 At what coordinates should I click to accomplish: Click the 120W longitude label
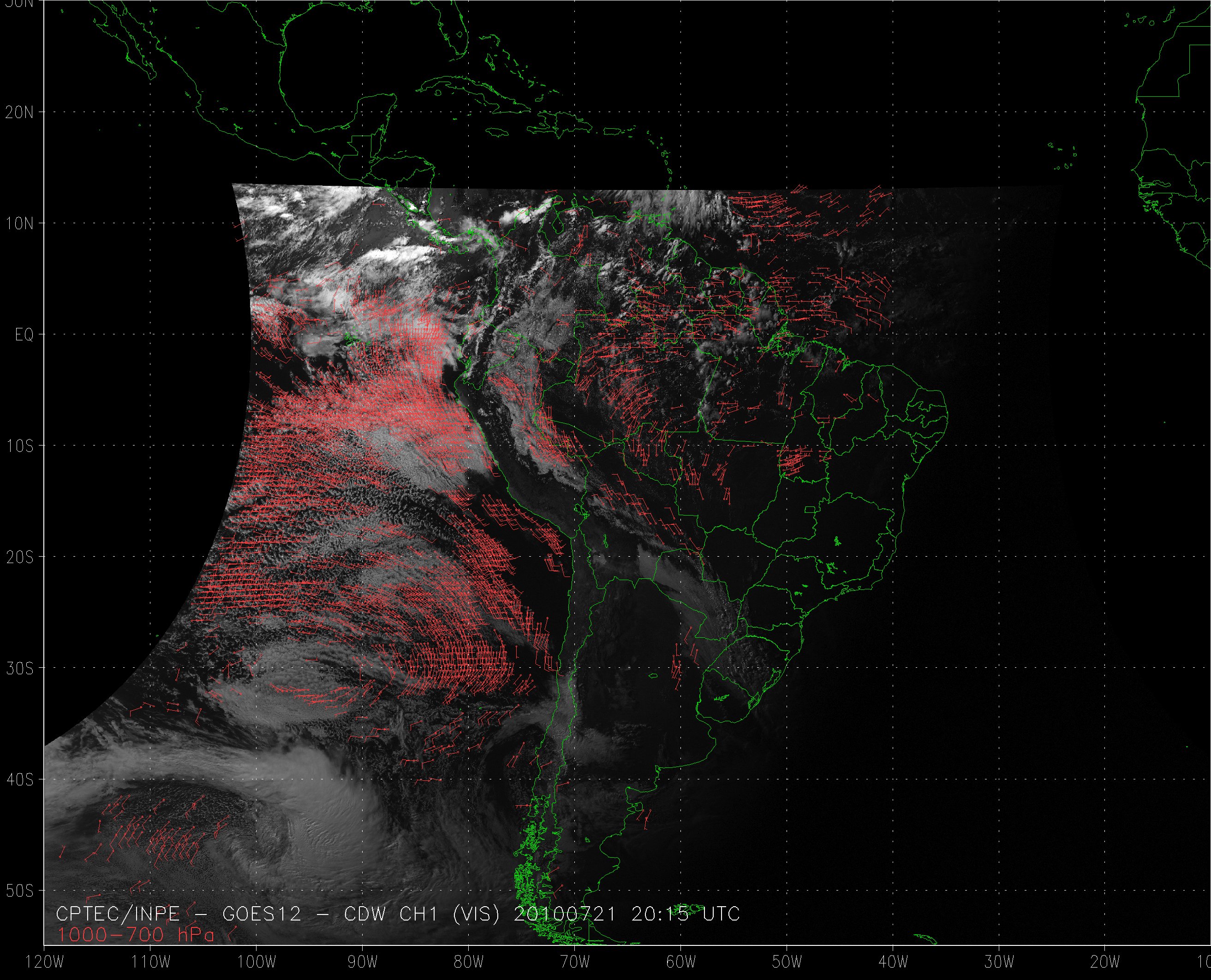pos(45,962)
